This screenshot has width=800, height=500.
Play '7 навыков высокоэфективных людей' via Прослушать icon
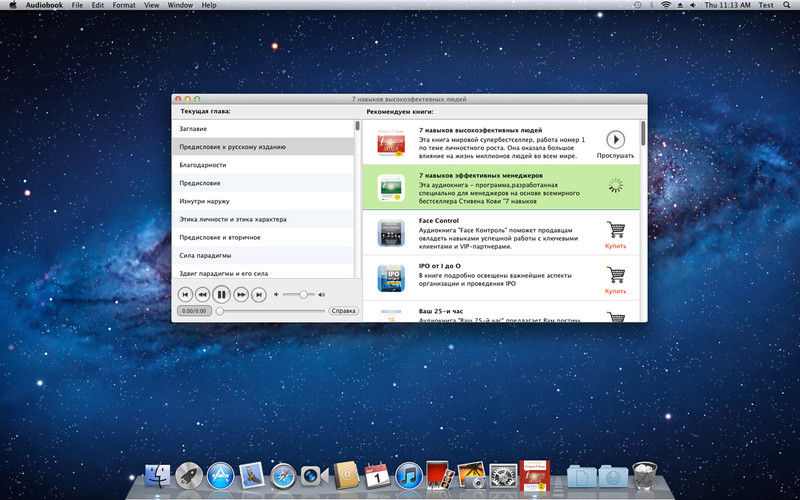pos(615,139)
